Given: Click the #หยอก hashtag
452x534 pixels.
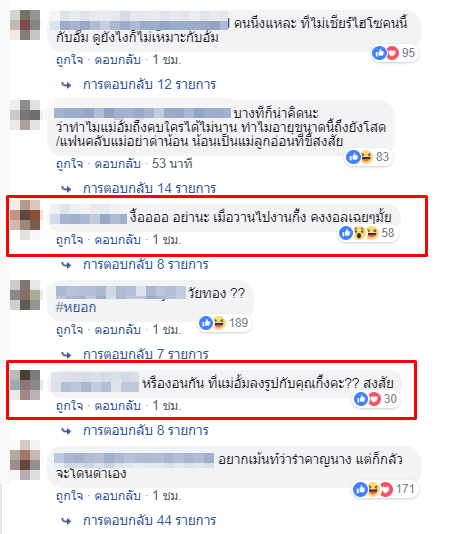Looking at the screenshot, I should pos(76,307).
